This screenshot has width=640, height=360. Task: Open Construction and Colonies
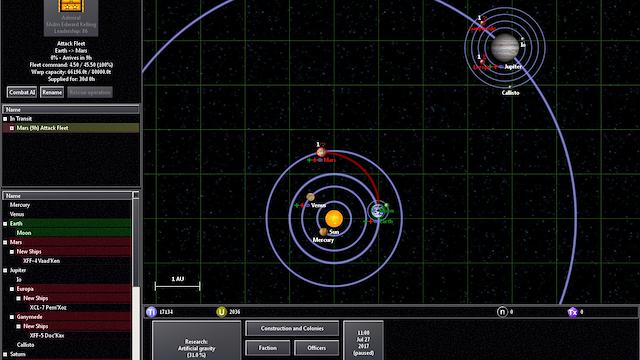(x=292, y=328)
